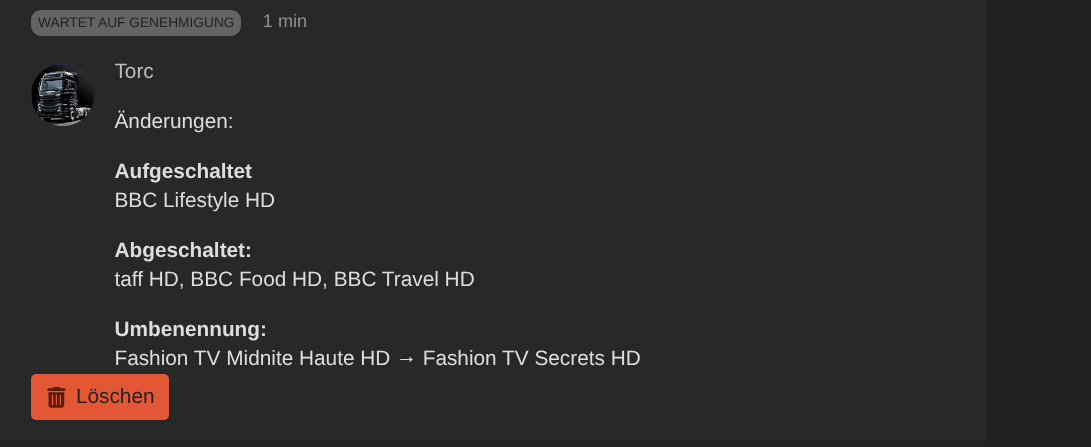Open Torc's truck avatar picture
The width and height of the screenshot is (1091, 447).
coord(62,96)
